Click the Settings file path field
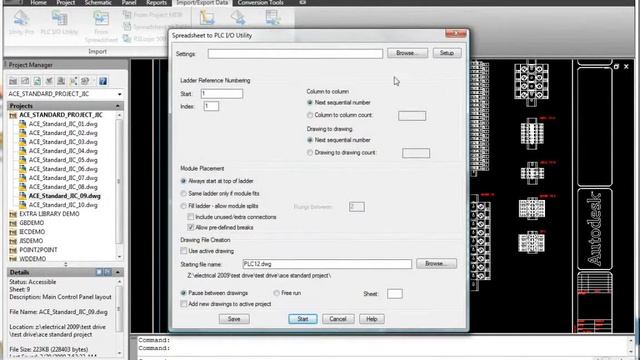Screen dimensions: 640x360 (295, 53)
